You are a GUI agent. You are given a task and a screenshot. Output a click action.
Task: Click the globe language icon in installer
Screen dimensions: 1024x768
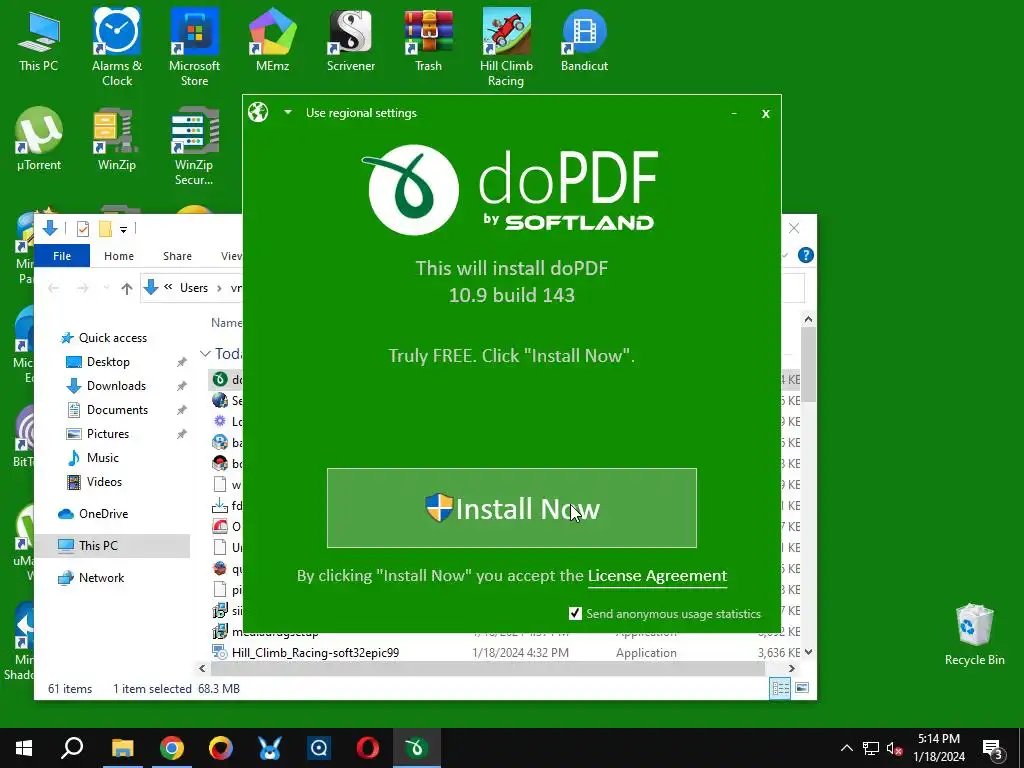(x=258, y=112)
